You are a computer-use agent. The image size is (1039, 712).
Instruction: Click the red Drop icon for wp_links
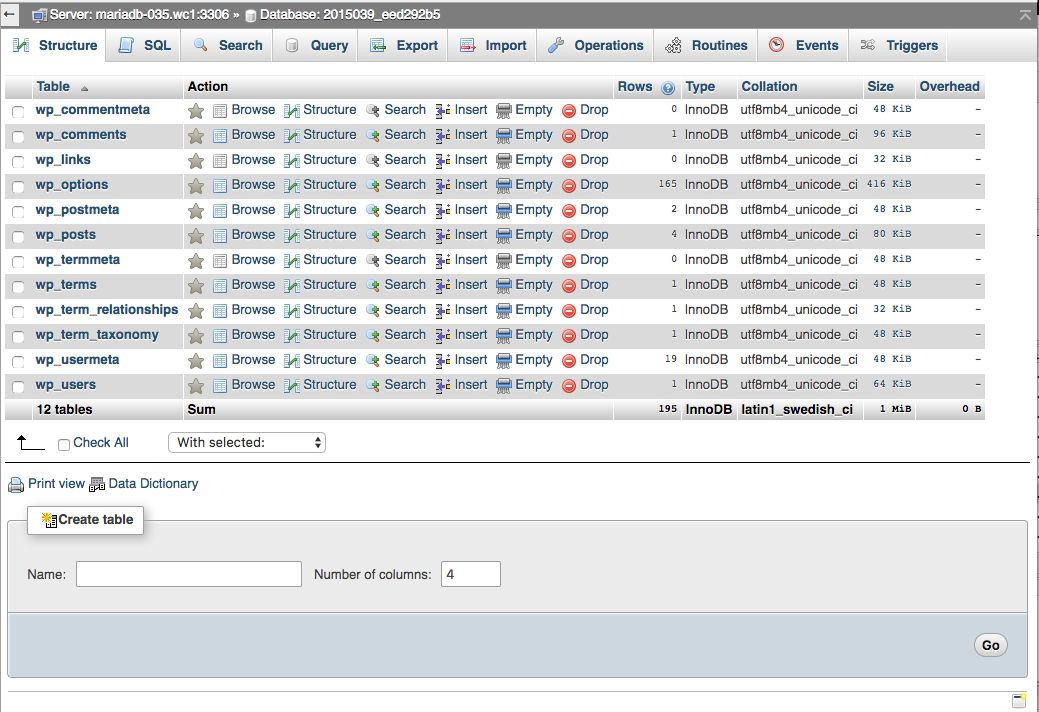[x=569, y=161]
